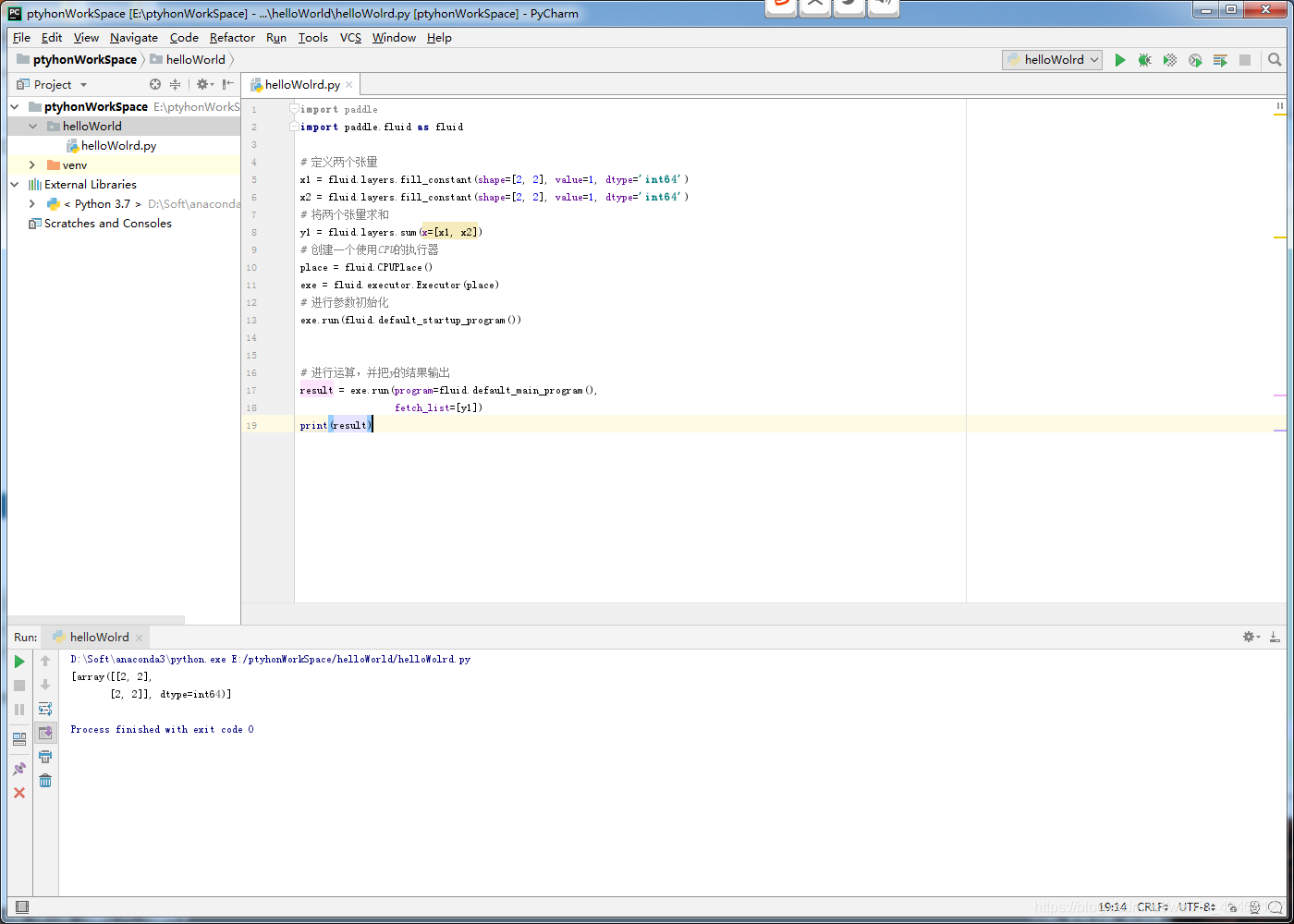Click the Run panel stop button

(19, 686)
